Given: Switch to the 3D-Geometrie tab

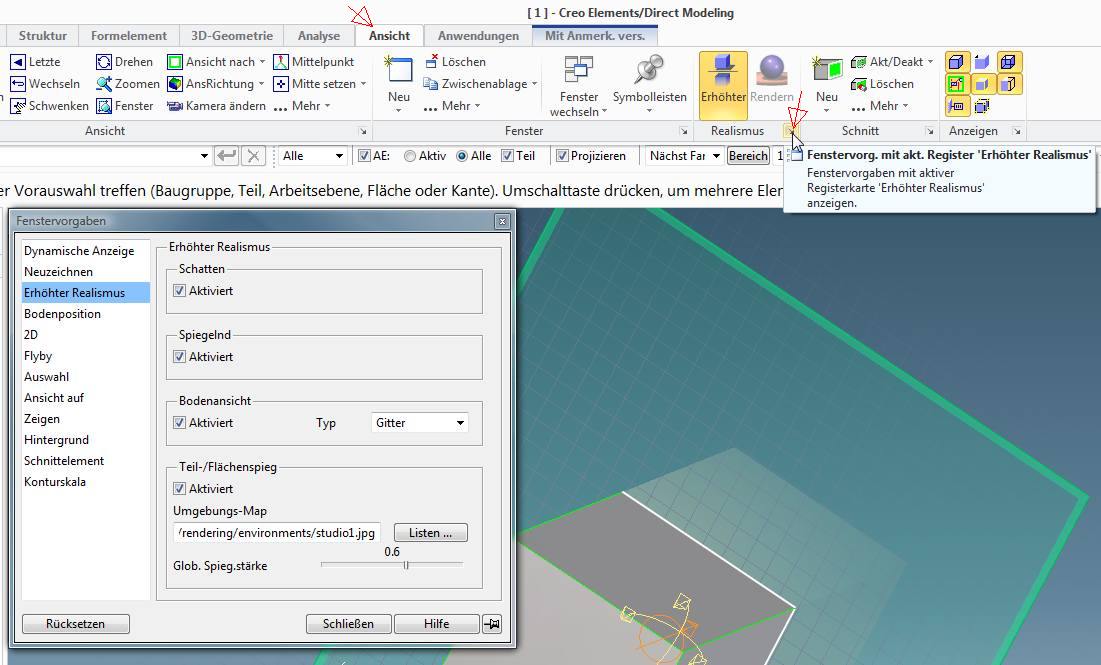Looking at the screenshot, I should click(x=232, y=36).
